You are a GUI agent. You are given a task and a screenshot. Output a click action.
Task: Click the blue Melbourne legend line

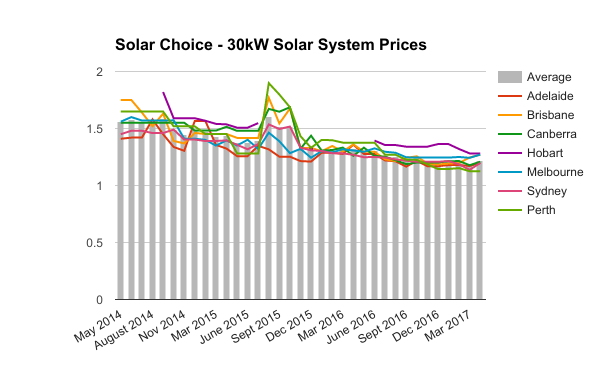[x=510, y=172]
